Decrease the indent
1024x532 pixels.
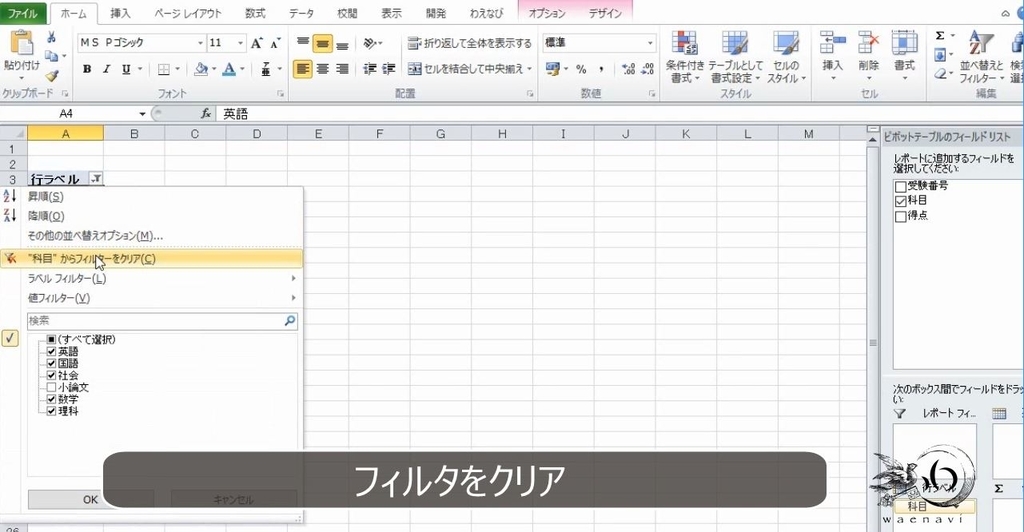[370, 69]
